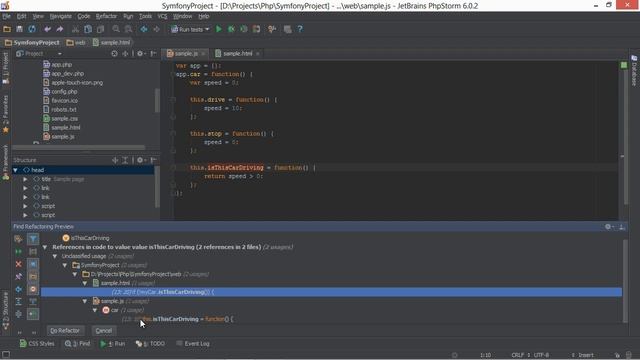Open Project panel gear settings

click(140, 54)
